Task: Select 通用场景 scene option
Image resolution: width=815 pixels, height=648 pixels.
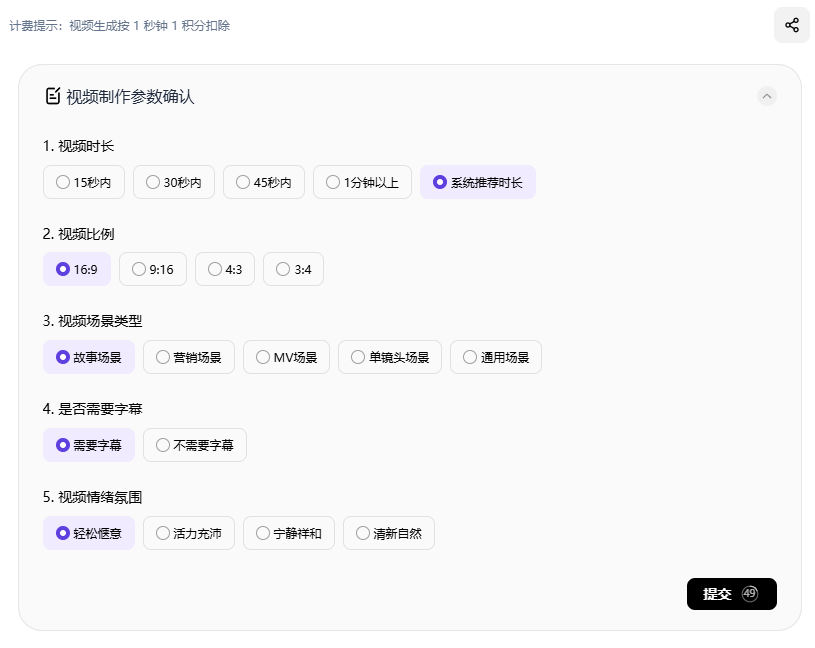Action: 495,357
